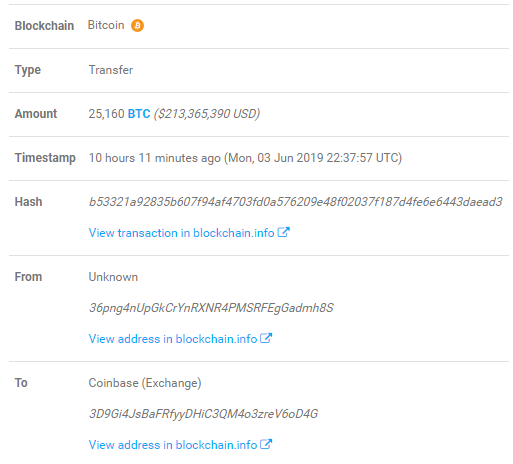This screenshot has width=513, height=464.
Task: Open View address link for sender
Action: [173, 339]
